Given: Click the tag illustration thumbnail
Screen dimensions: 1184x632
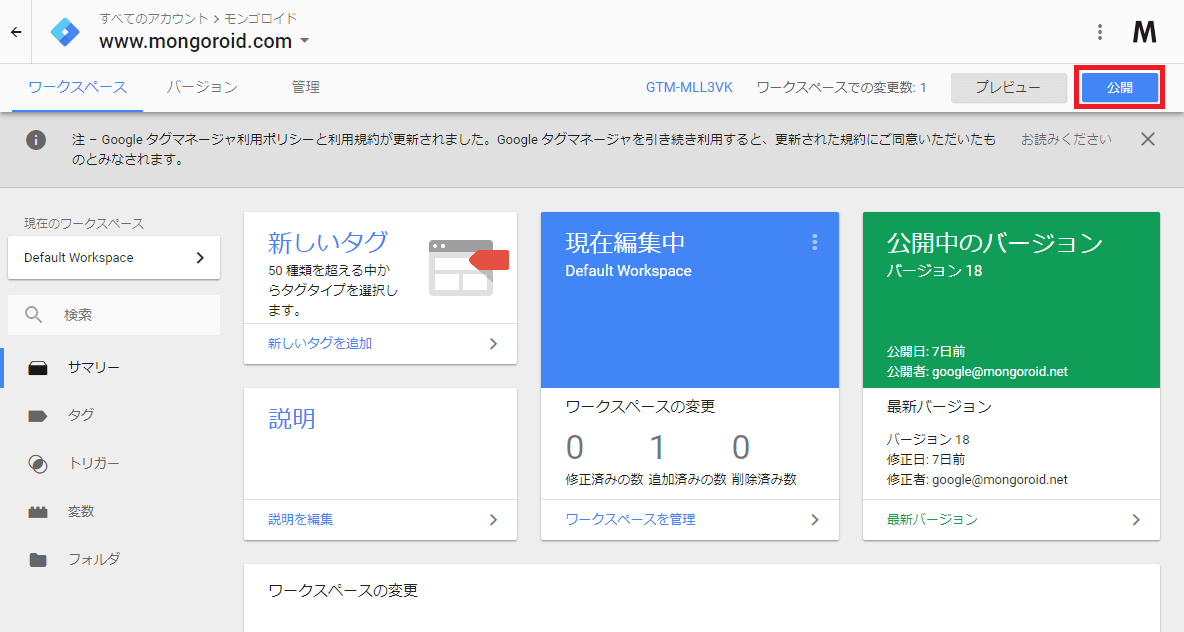Looking at the screenshot, I should click(x=468, y=267).
